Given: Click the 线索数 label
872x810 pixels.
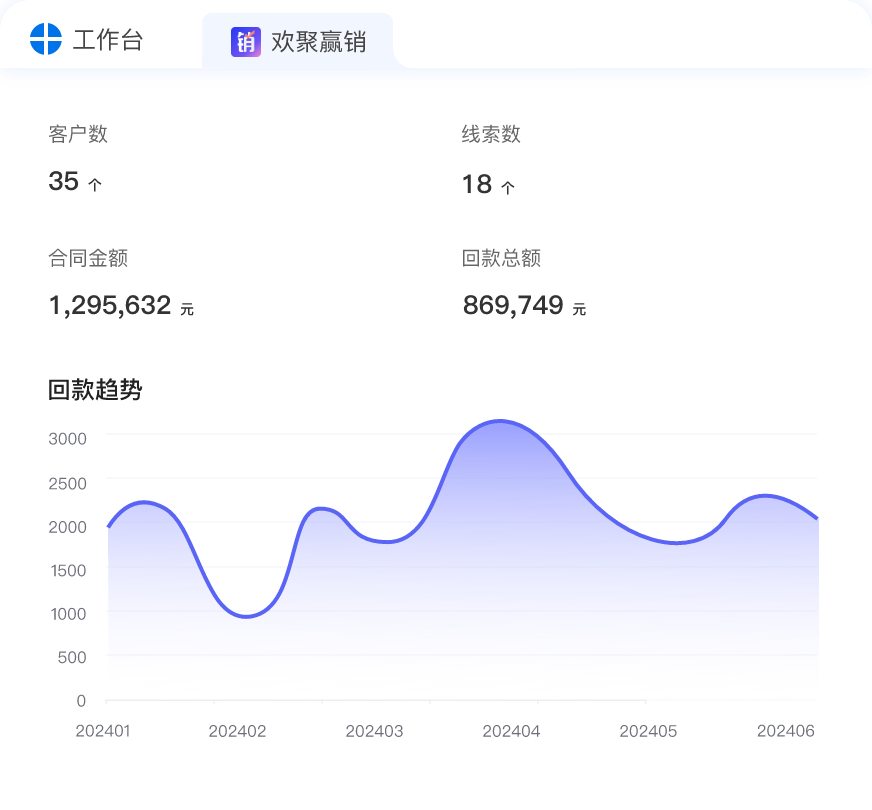Looking at the screenshot, I should 491,134.
